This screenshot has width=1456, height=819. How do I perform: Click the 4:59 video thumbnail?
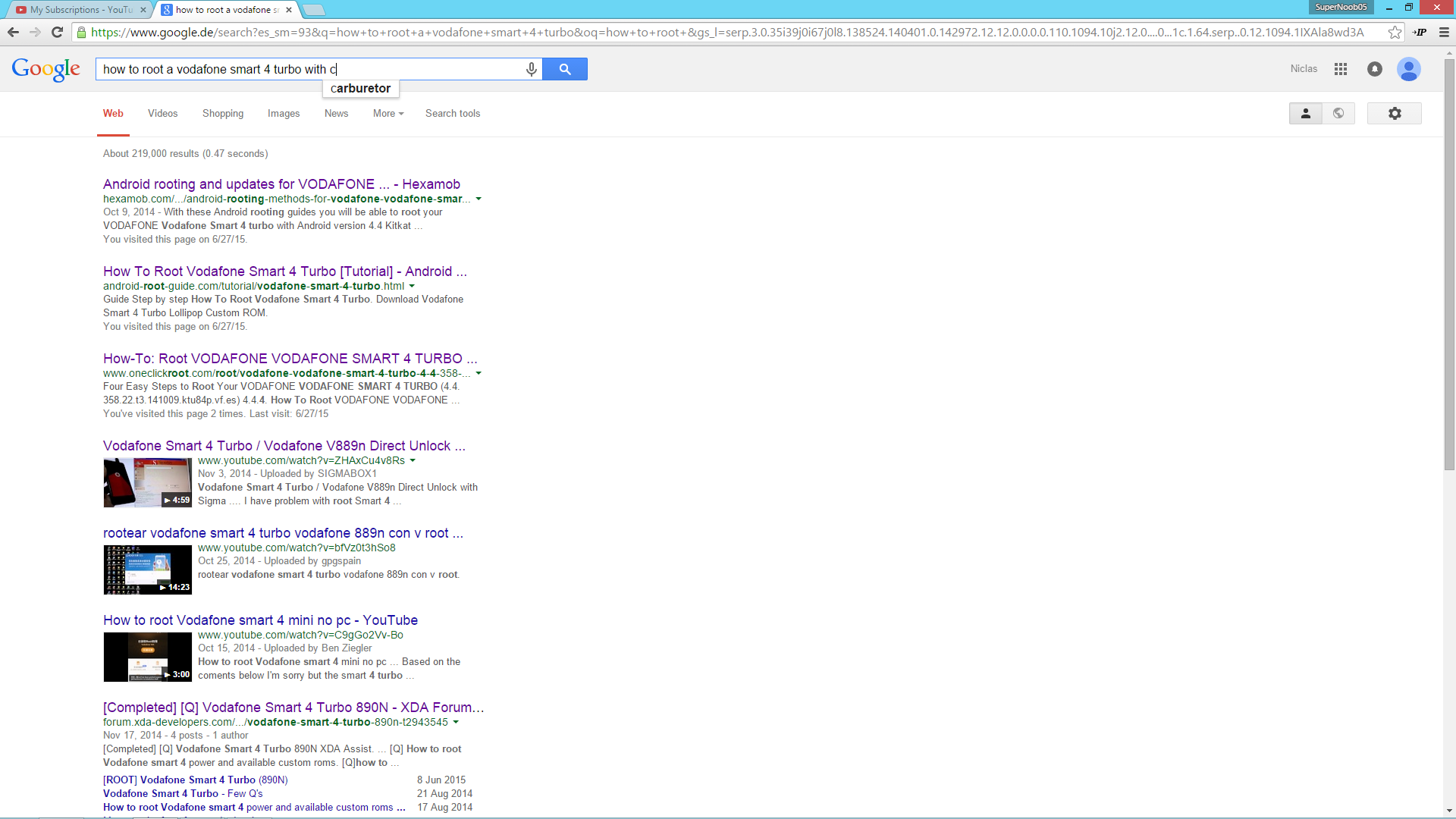[x=148, y=482]
